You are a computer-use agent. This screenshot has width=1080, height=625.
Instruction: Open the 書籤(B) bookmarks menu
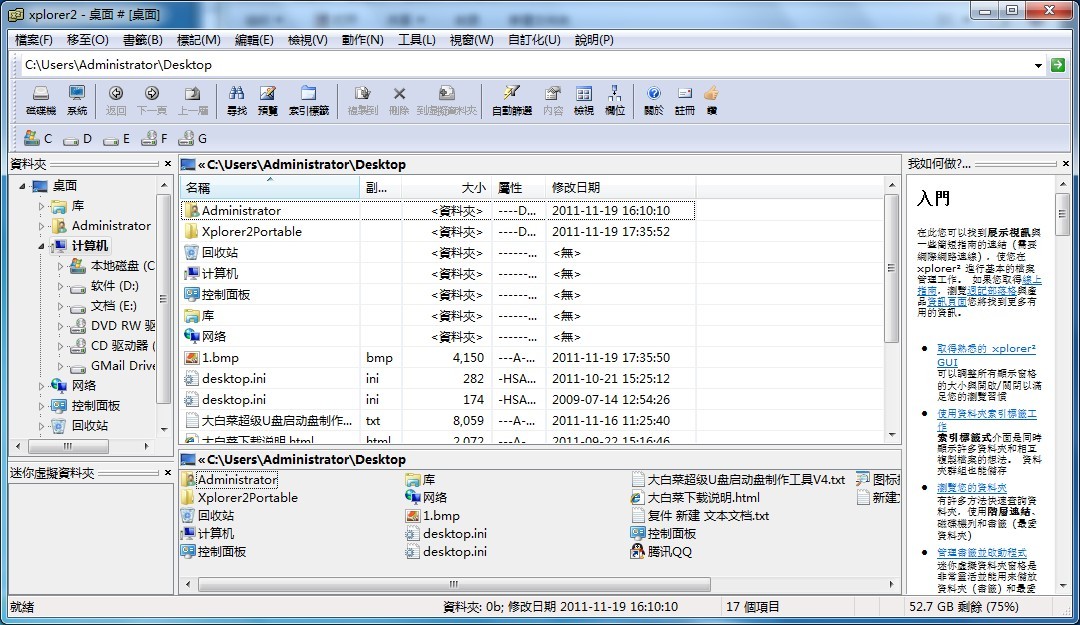pyautogui.click(x=142, y=40)
